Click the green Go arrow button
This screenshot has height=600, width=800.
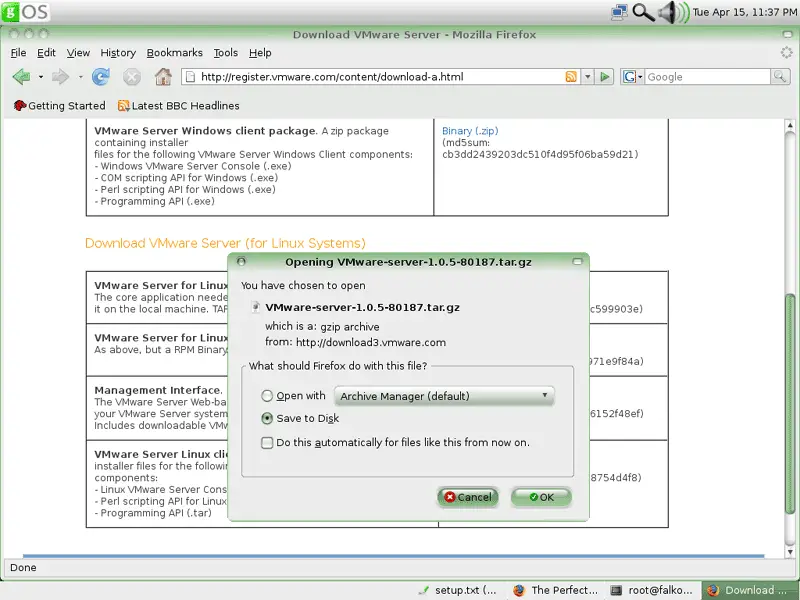click(605, 77)
